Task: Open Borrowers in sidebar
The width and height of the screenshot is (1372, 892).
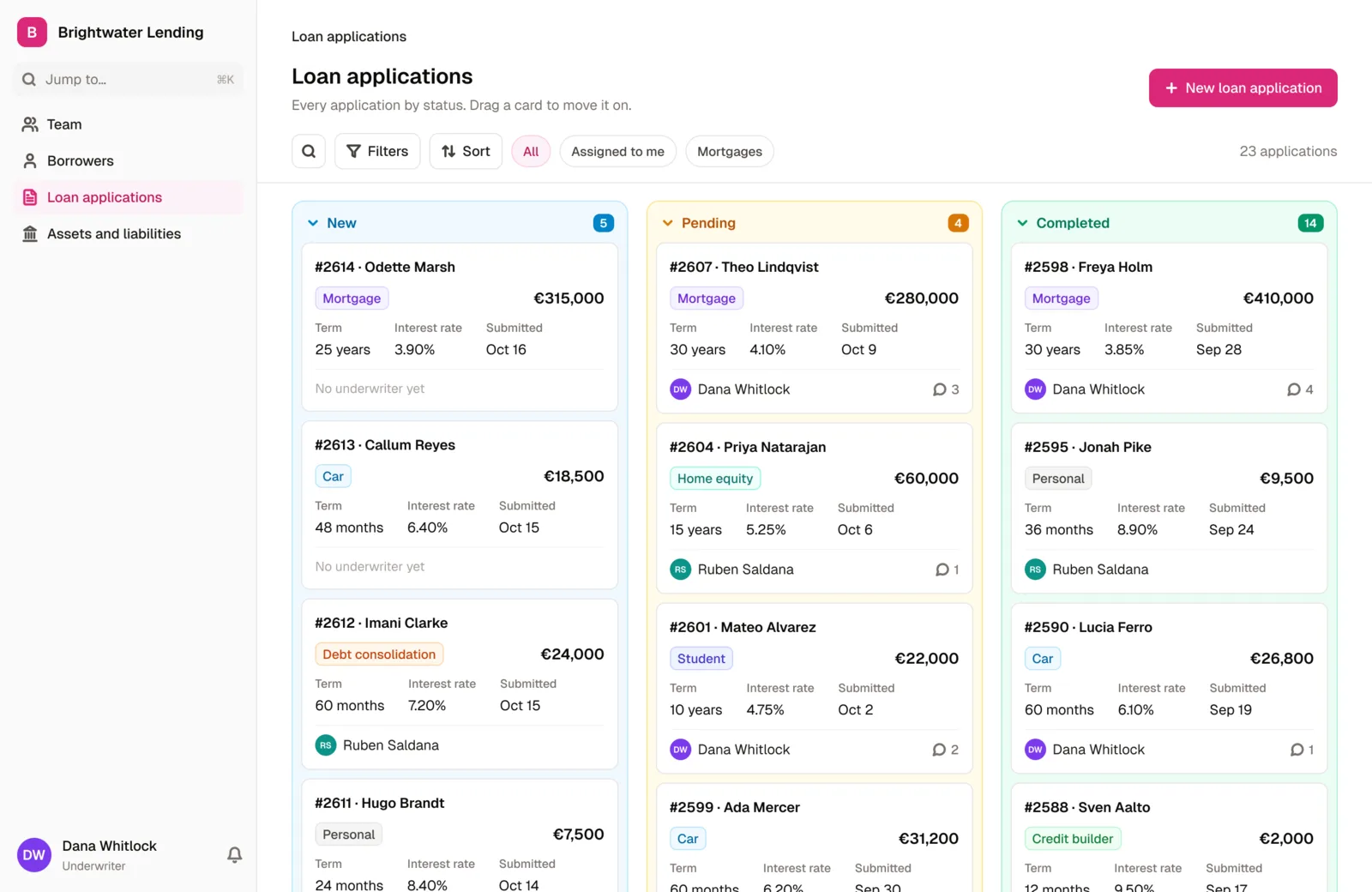Action: [129, 160]
